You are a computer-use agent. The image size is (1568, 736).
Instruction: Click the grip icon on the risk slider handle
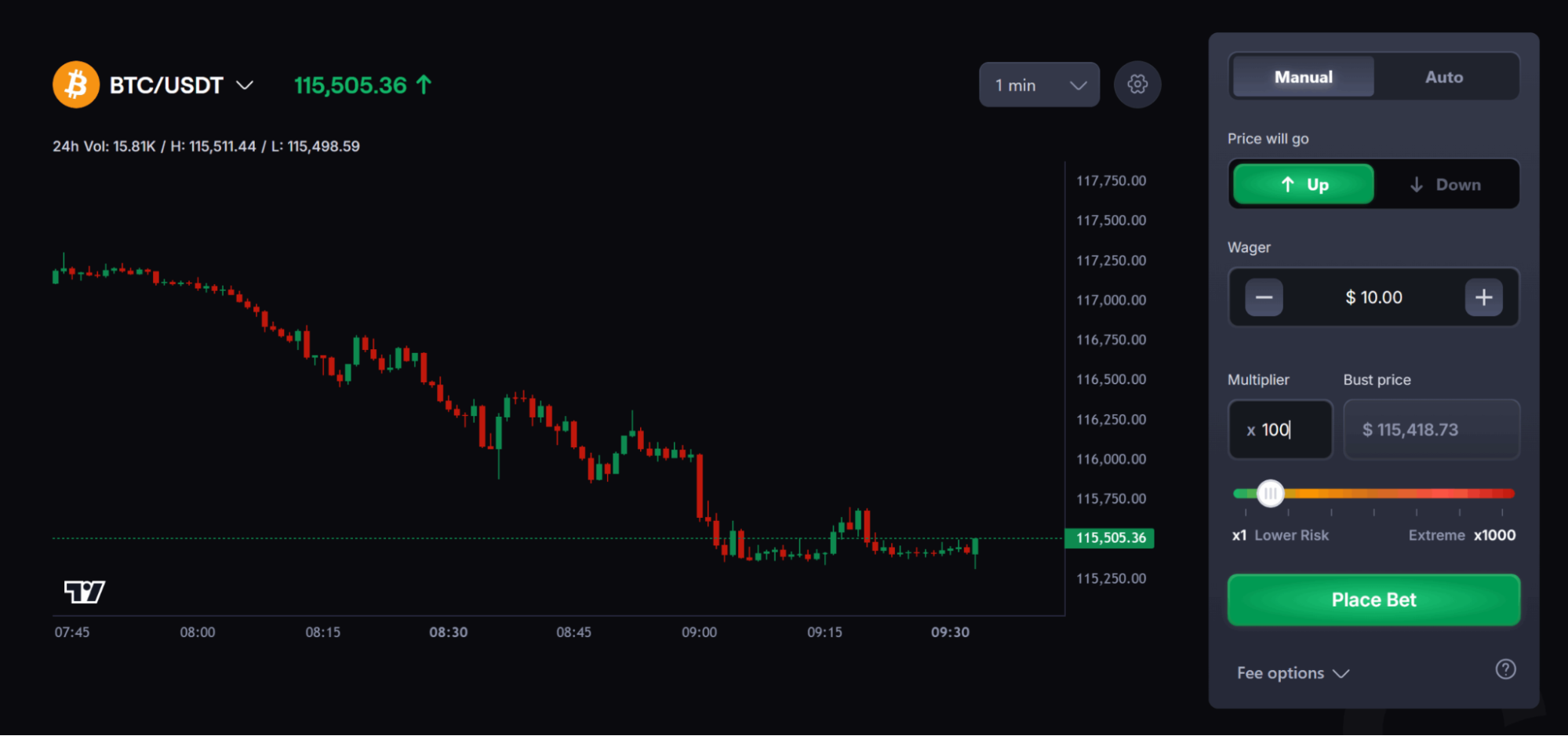[1271, 494]
